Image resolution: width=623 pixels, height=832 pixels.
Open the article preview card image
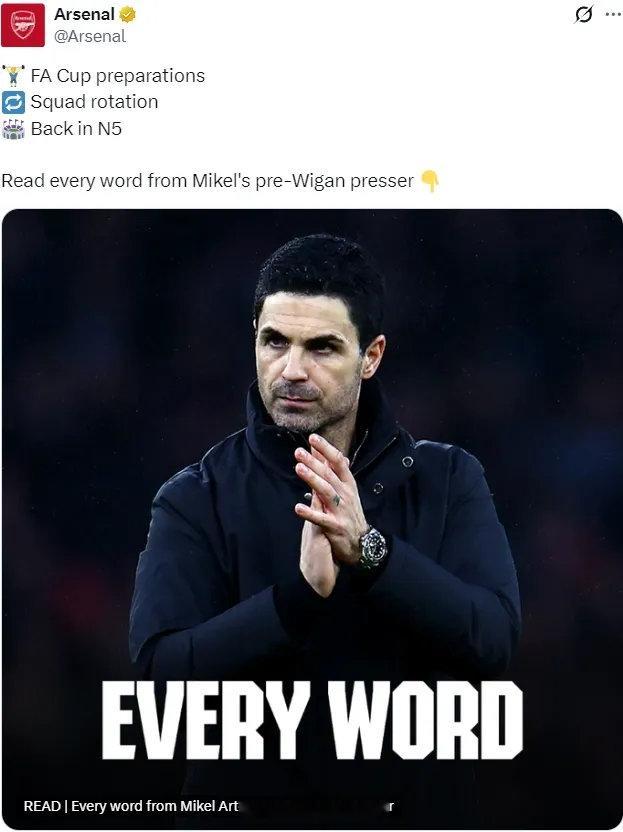coord(312,519)
